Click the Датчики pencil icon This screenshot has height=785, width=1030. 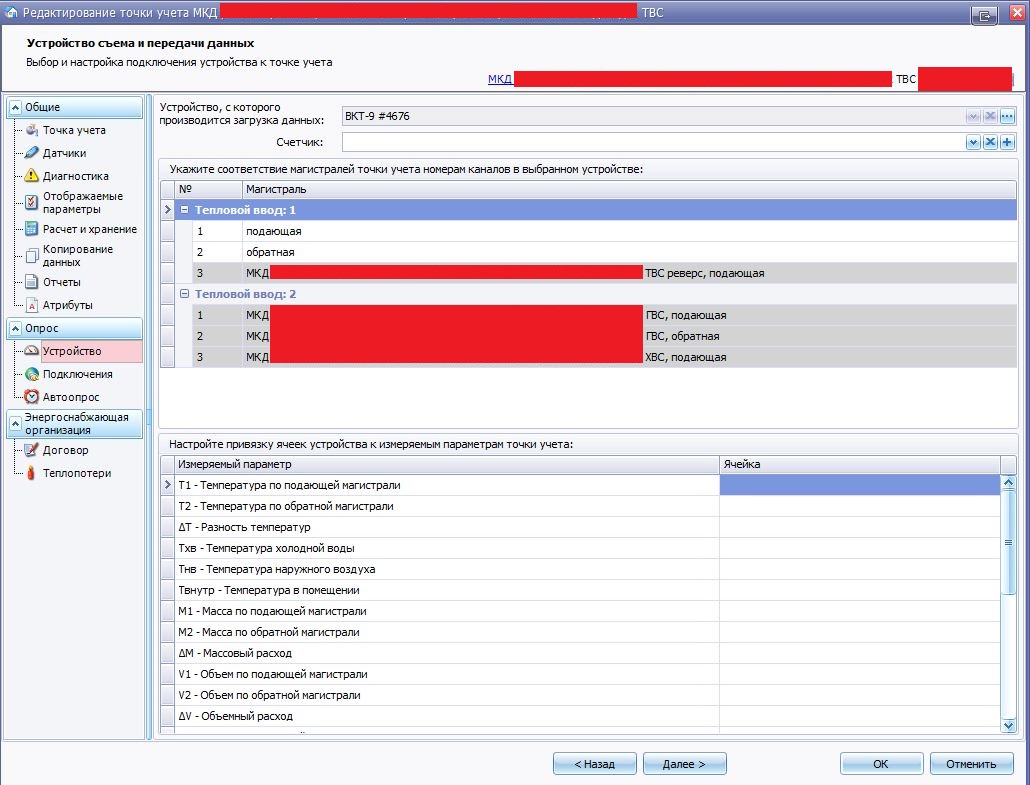(x=32, y=153)
